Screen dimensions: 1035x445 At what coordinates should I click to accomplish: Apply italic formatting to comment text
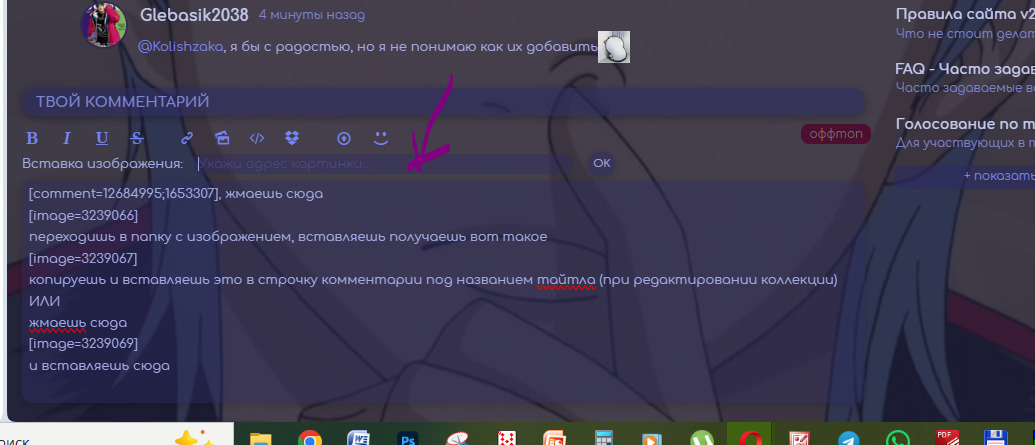click(67, 138)
